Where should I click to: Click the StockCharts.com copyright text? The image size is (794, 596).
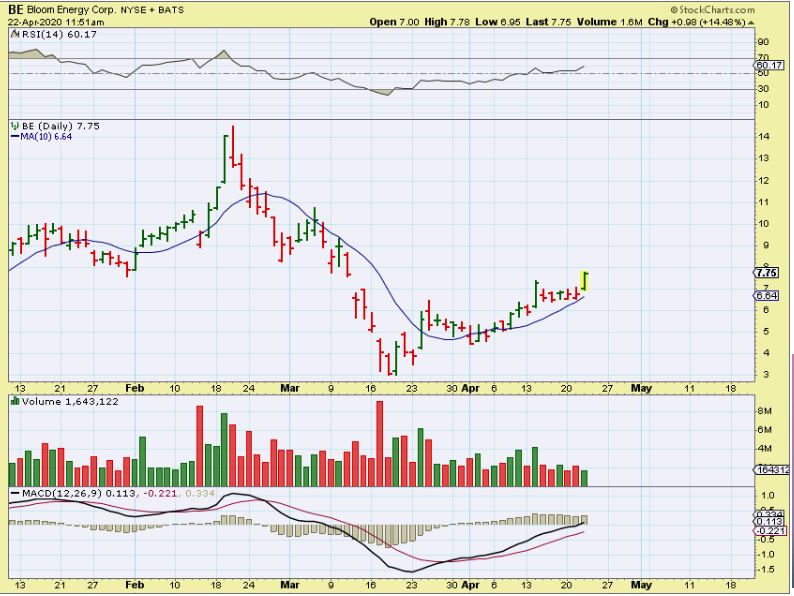click(x=712, y=10)
